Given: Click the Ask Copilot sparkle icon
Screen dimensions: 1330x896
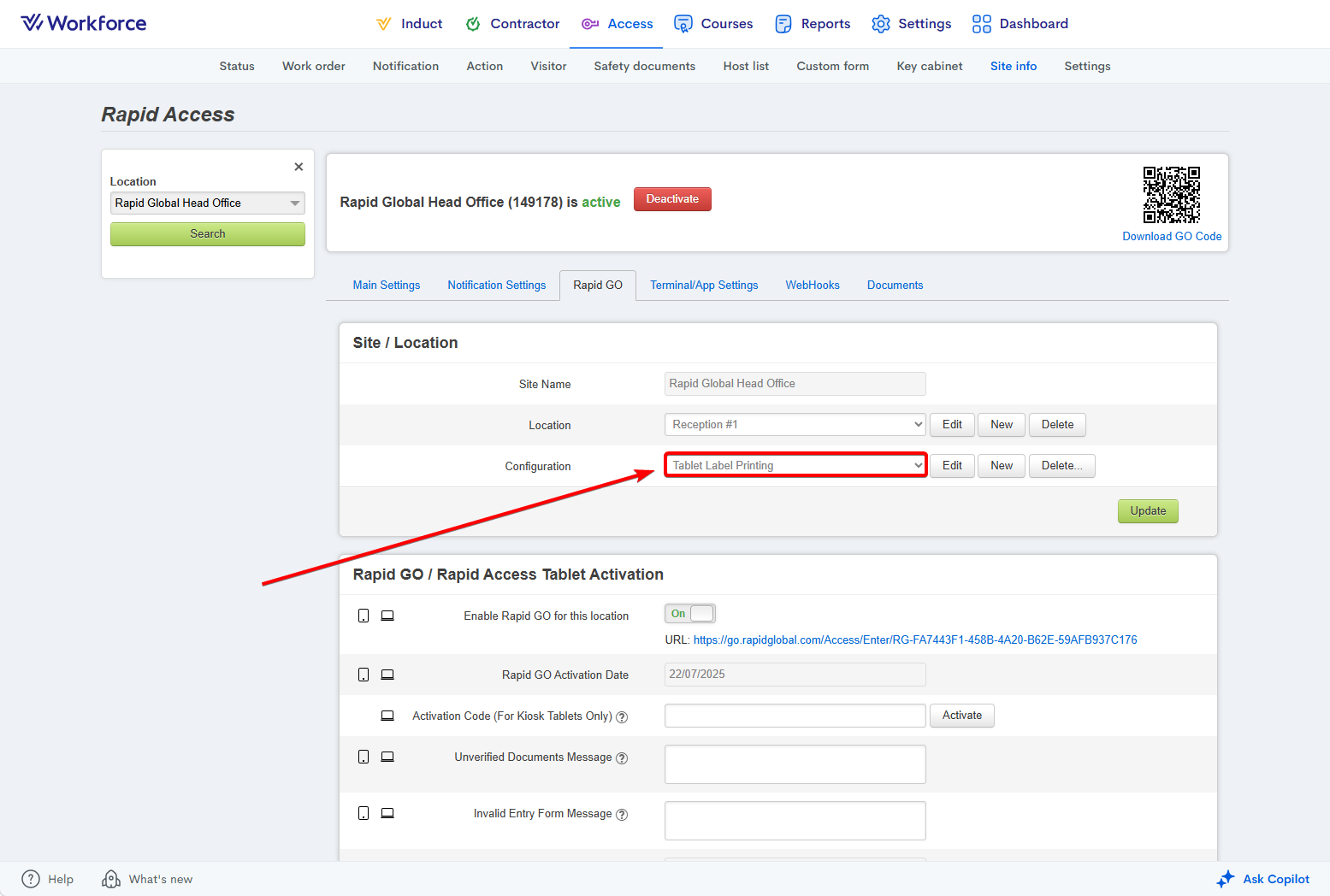Looking at the screenshot, I should coord(1226,879).
